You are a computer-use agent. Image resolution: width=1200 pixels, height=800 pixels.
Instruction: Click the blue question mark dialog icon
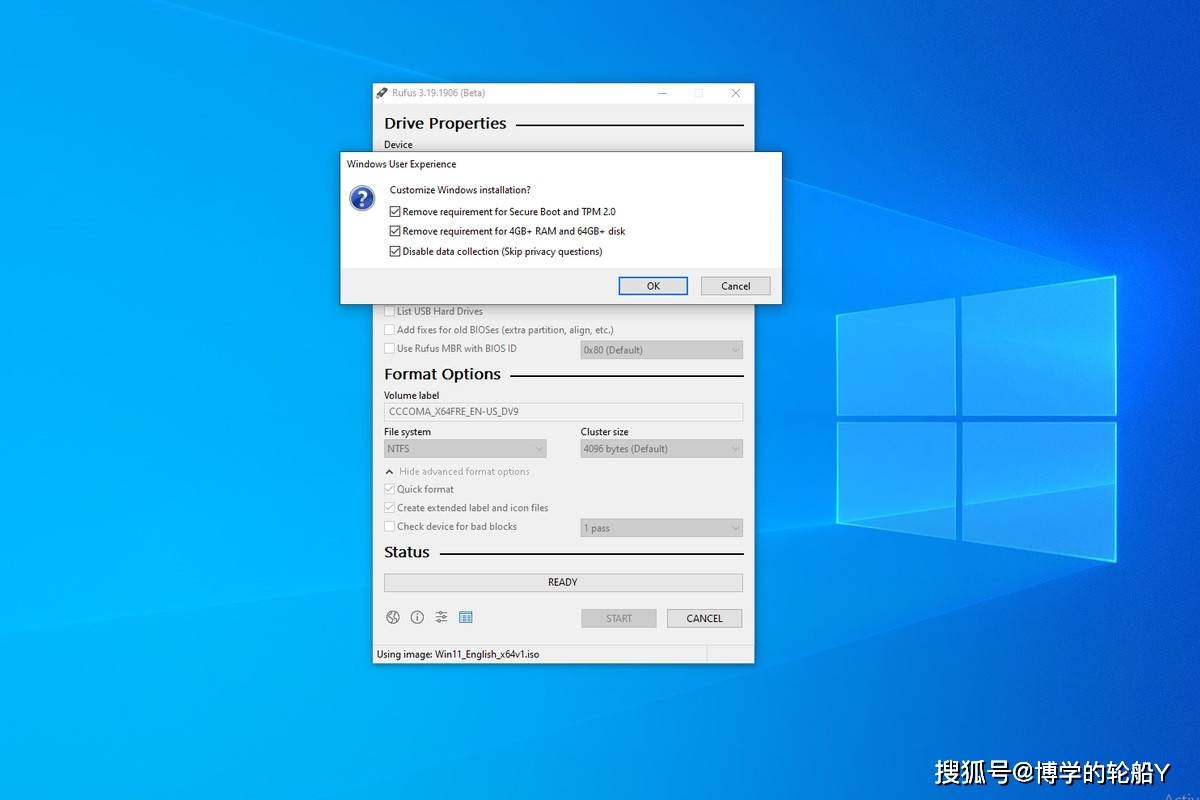[x=361, y=198]
